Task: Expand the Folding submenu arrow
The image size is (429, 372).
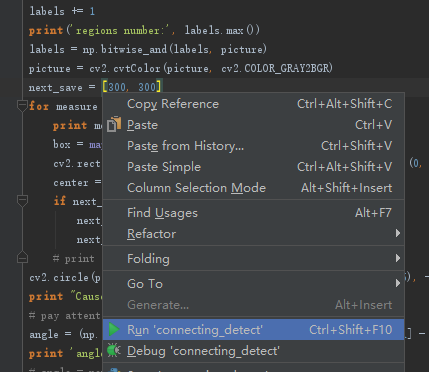Action: (x=398, y=258)
